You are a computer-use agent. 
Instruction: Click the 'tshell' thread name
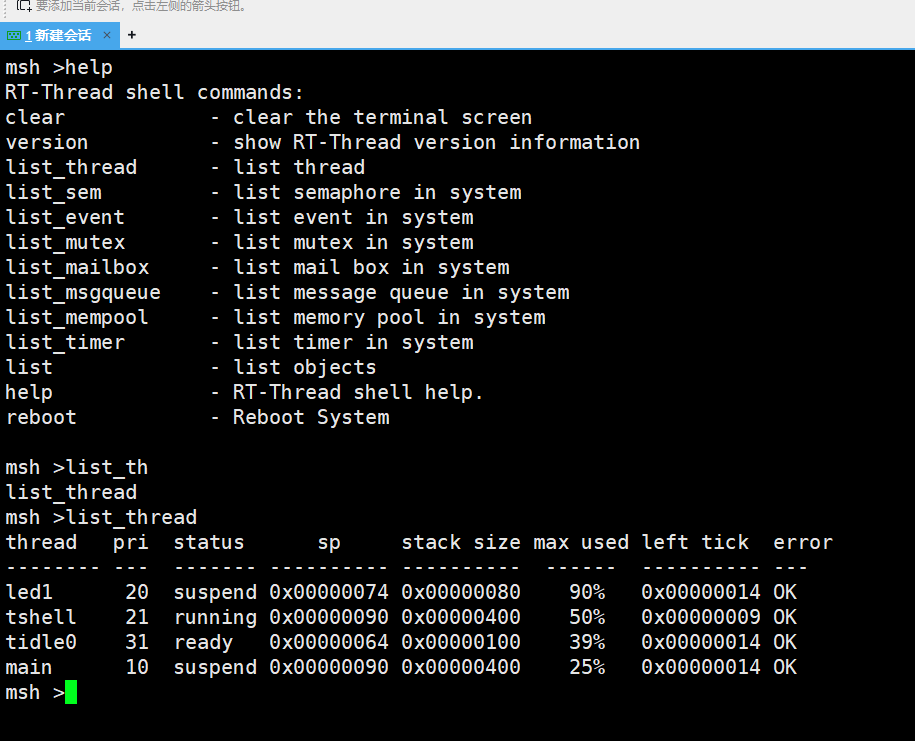tap(41, 617)
